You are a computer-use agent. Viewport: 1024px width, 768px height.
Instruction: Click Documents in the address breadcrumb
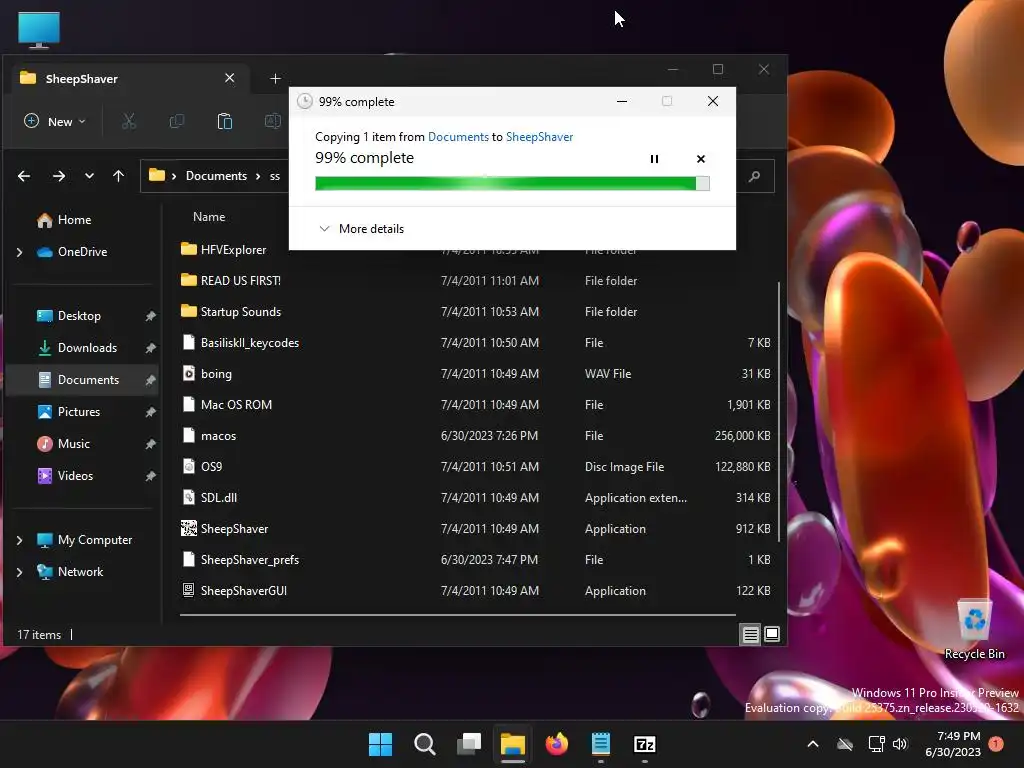click(216, 176)
